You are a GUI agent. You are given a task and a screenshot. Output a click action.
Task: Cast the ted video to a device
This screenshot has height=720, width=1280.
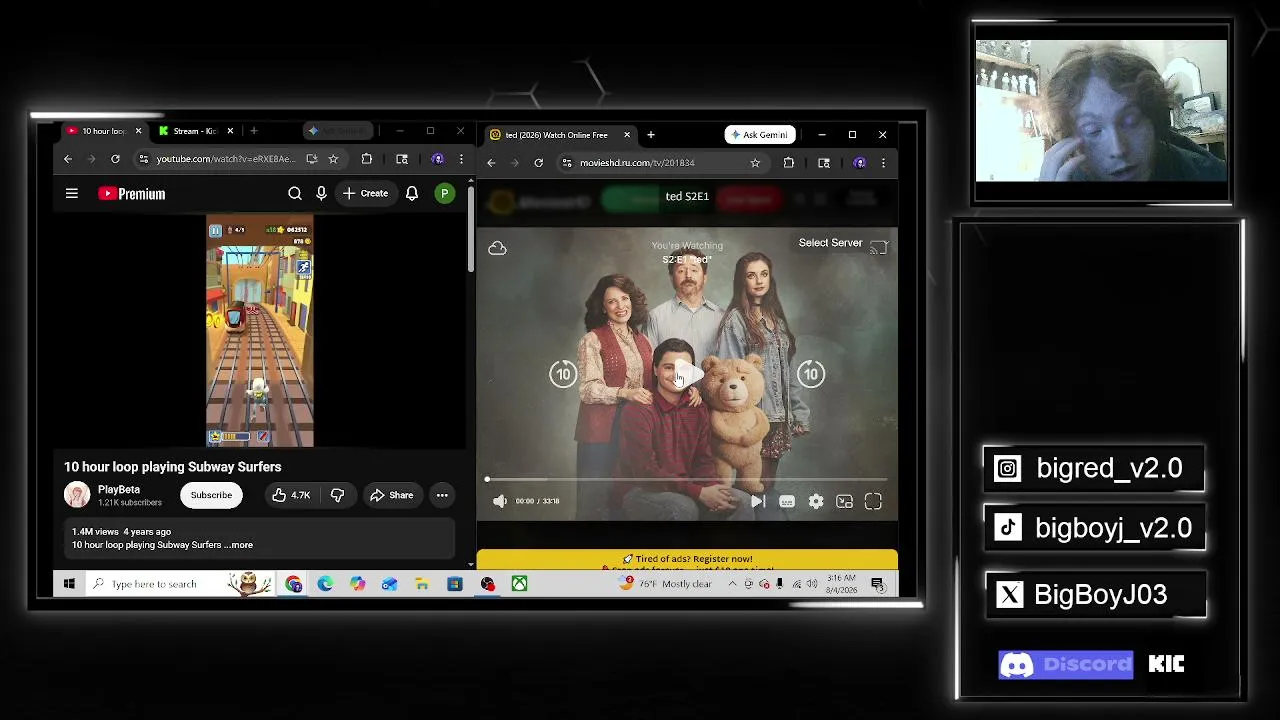(878, 247)
